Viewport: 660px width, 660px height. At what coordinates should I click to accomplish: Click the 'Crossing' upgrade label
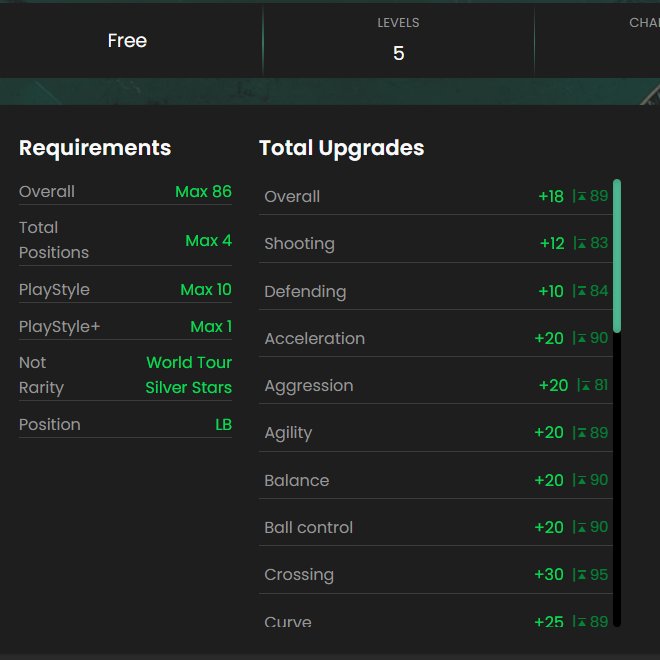(x=299, y=575)
